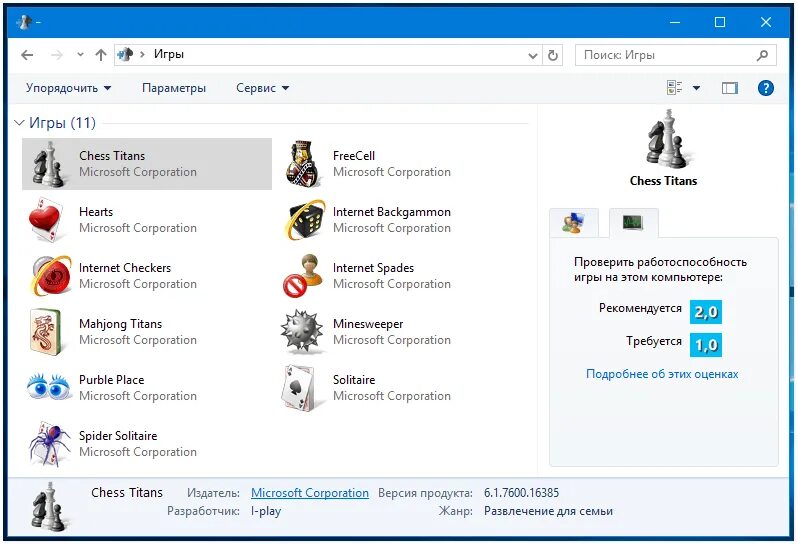Click the games folder icon in address bar
The height and width of the screenshot is (545, 798).
tap(125, 54)
